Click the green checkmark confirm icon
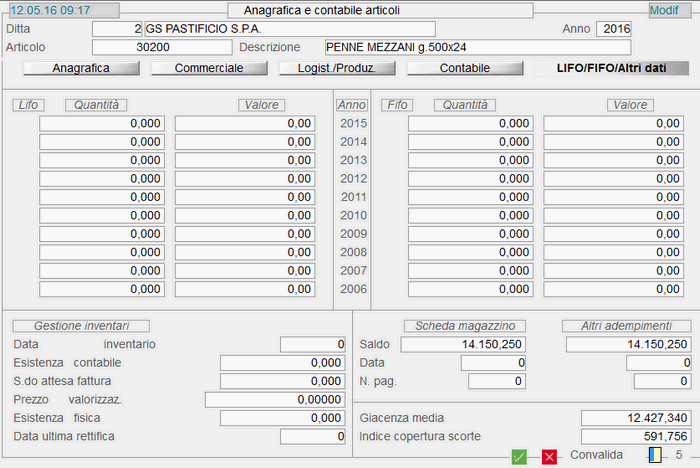 tap(519, 456)
